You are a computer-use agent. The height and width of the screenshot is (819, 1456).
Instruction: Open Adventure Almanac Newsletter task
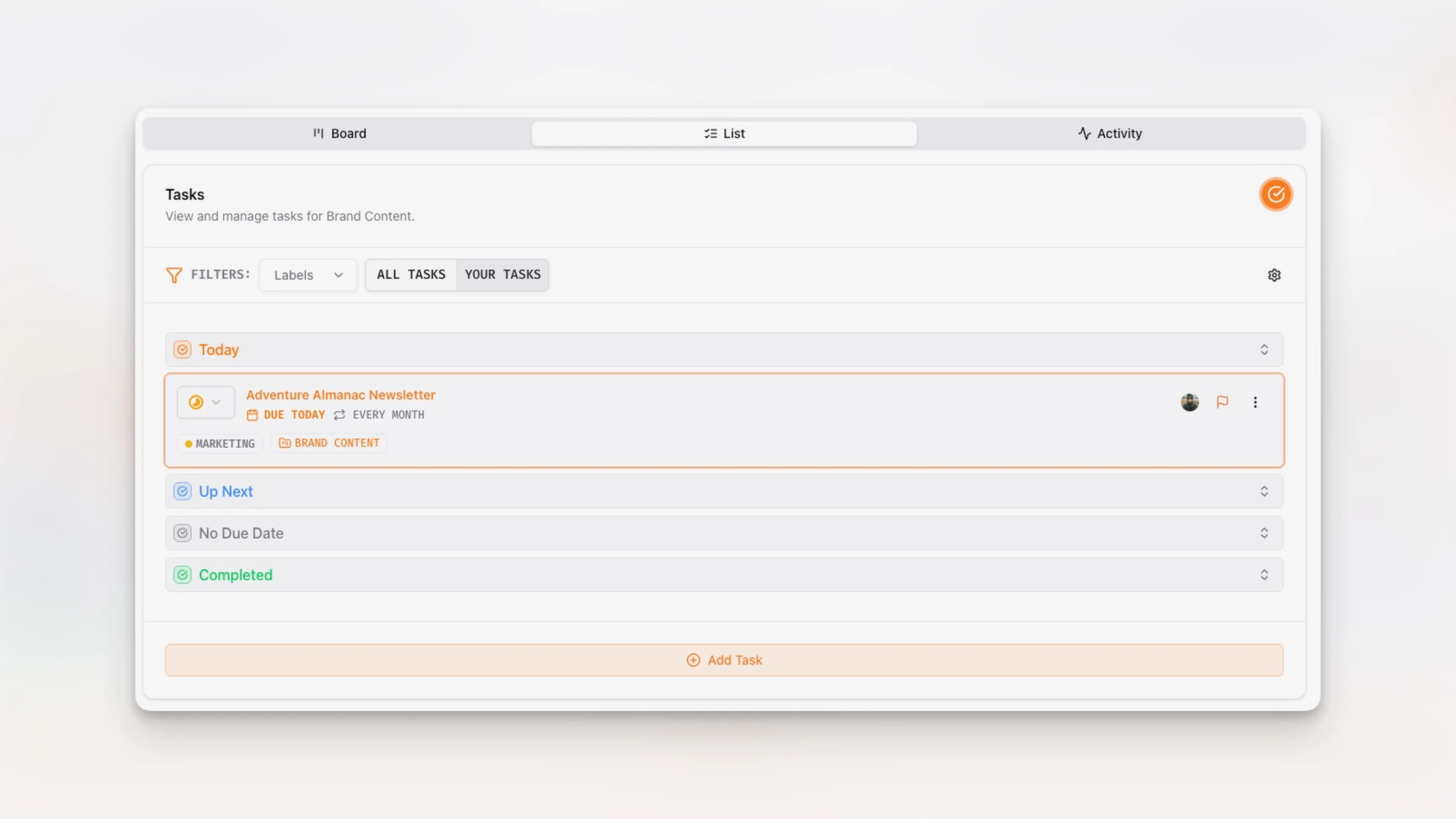pyautogui.click(x=340, y=395)
